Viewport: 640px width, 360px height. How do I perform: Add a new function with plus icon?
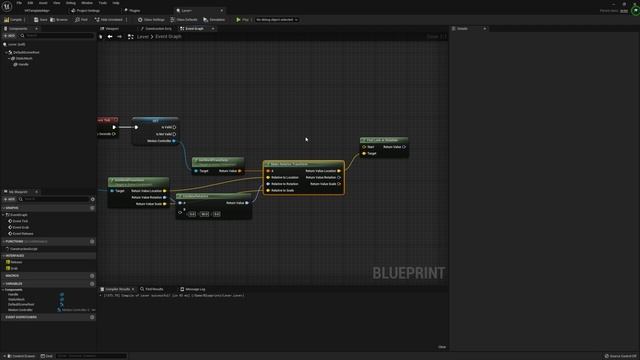tap(92, 242)
